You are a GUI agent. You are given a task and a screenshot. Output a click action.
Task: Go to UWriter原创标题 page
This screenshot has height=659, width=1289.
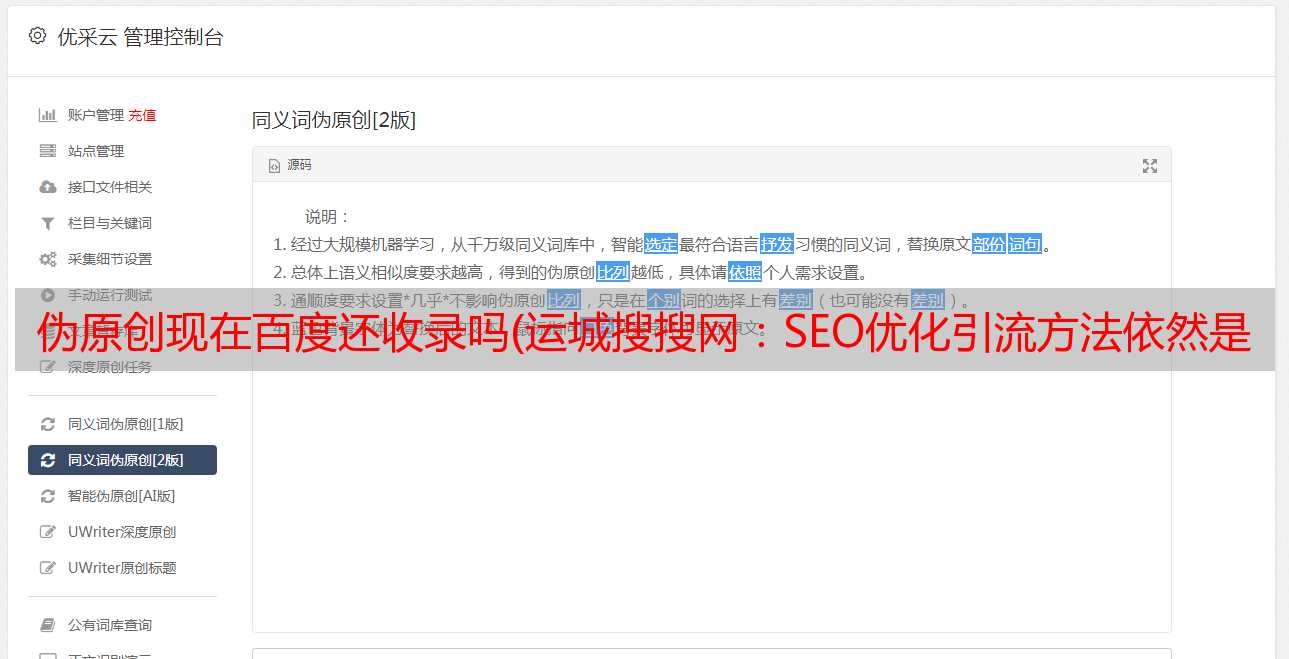pos(122,568)
